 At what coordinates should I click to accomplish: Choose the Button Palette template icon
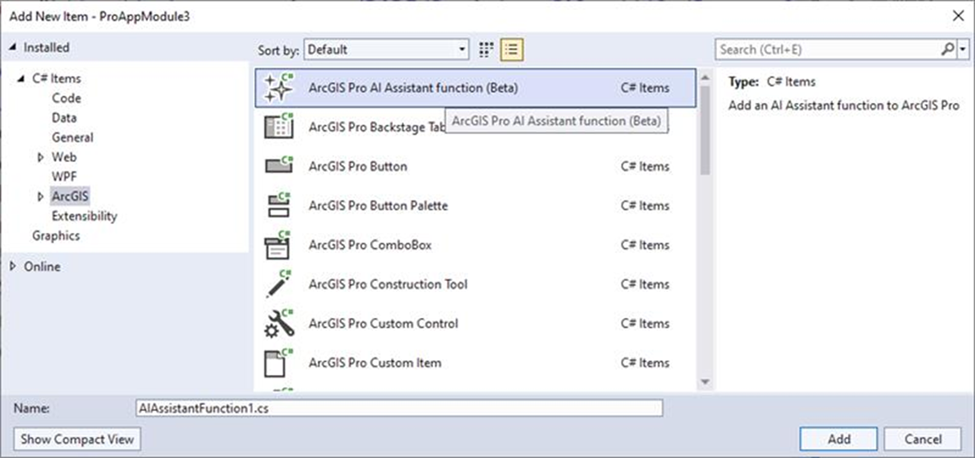point(277,206)
